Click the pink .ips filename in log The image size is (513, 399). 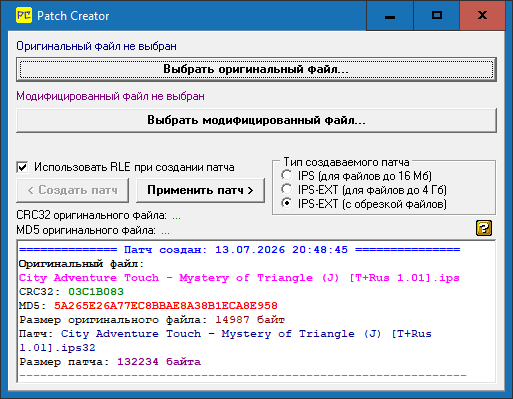[x=239, y=278]
